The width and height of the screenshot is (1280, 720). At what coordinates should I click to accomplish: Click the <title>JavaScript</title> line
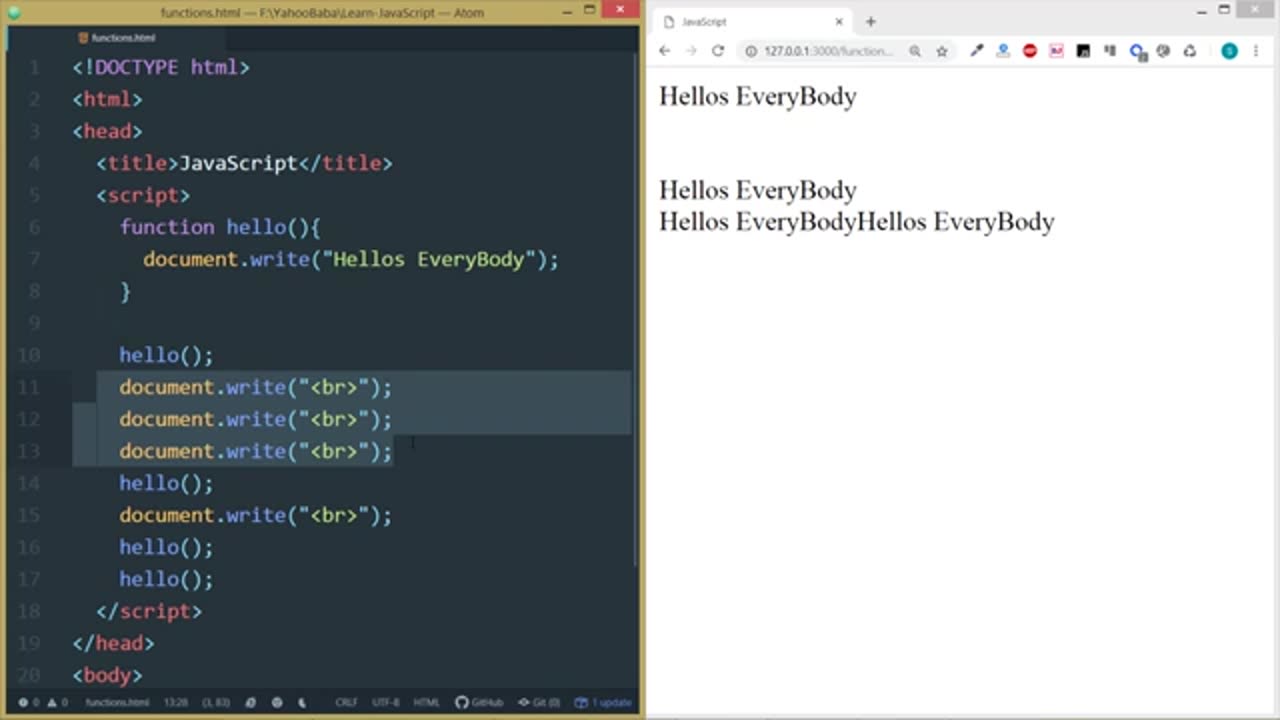click(x=244, y=163)
